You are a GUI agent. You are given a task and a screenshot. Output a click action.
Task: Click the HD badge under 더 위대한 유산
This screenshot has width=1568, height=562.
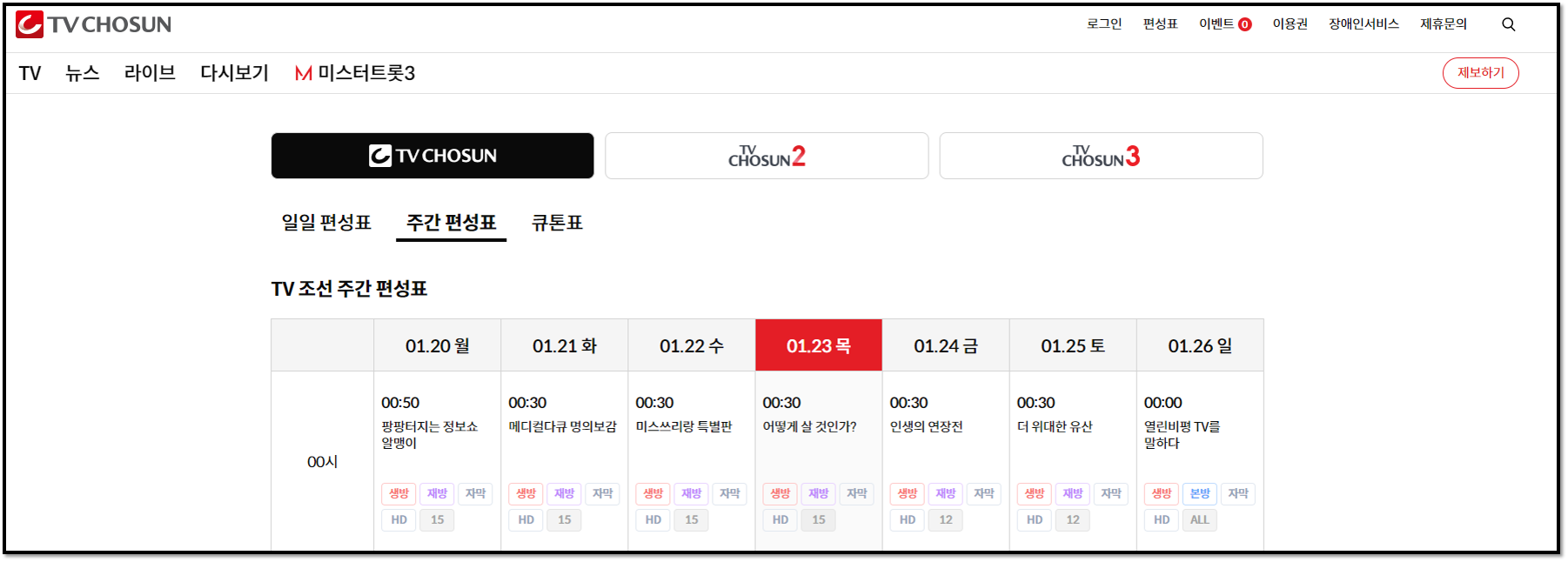pyautogui.click(x=1034, y=519)
